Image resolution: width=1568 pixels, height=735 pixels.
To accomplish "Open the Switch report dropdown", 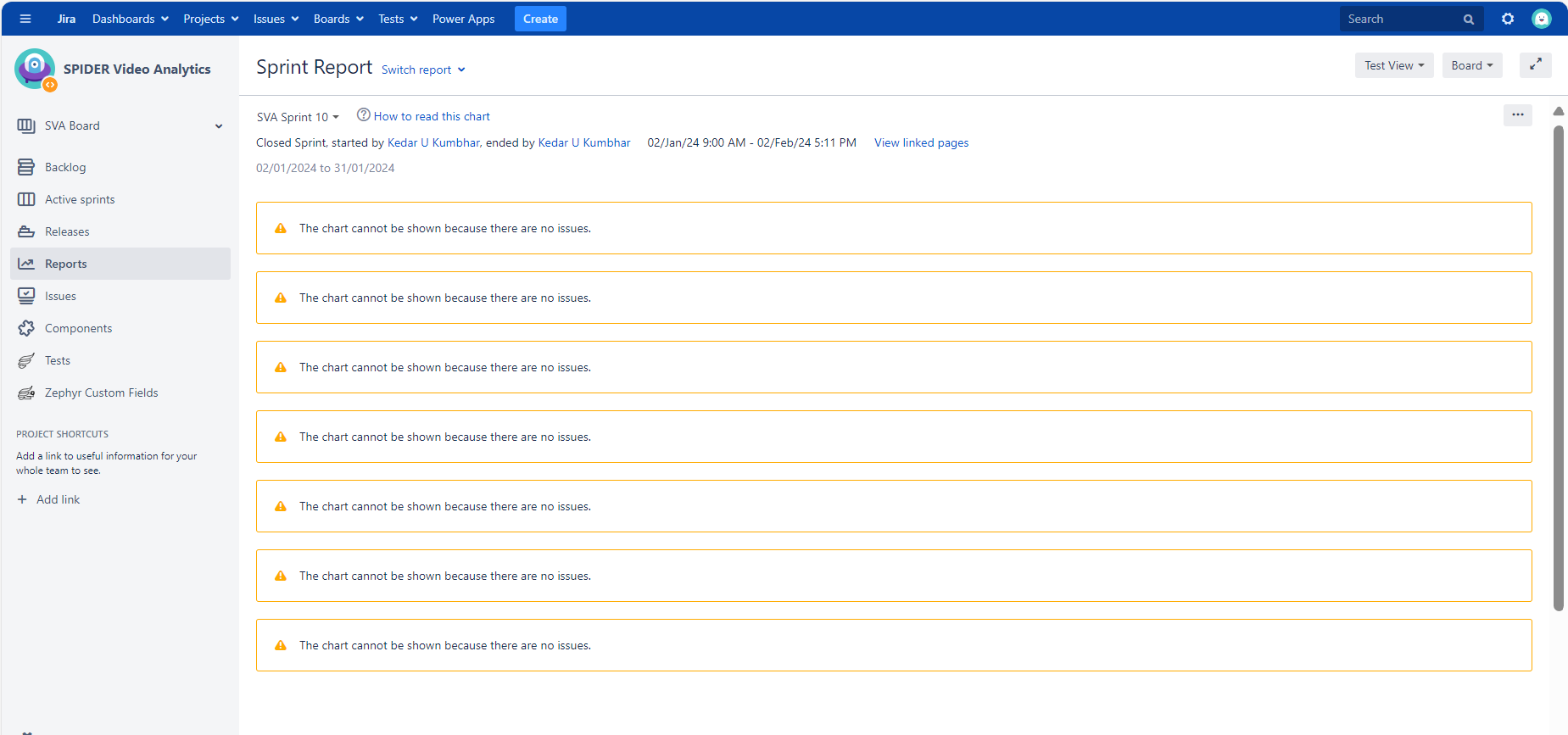I will 423,70.
